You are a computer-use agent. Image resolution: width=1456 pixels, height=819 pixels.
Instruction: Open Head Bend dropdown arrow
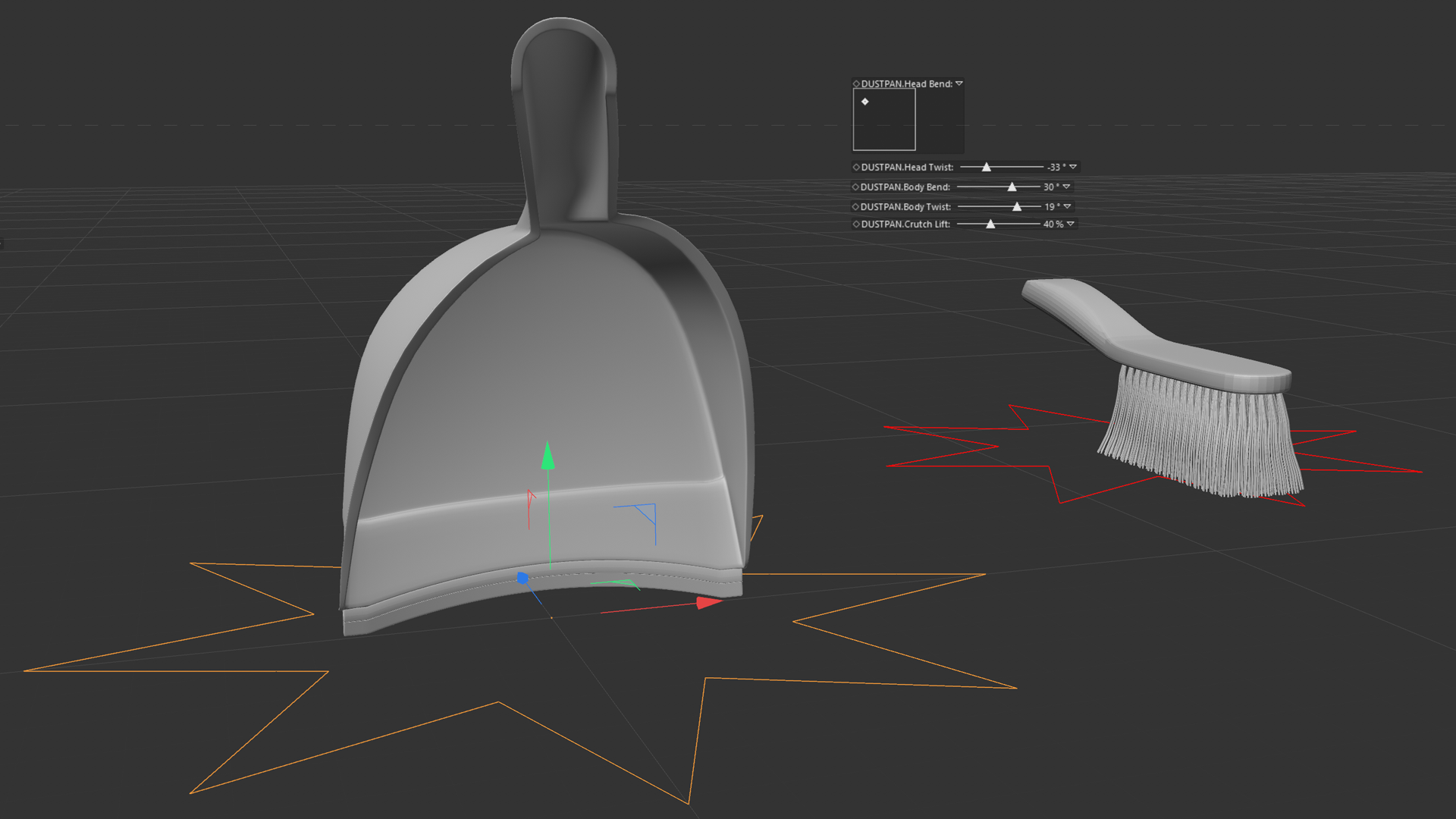(x=959, y=83)
